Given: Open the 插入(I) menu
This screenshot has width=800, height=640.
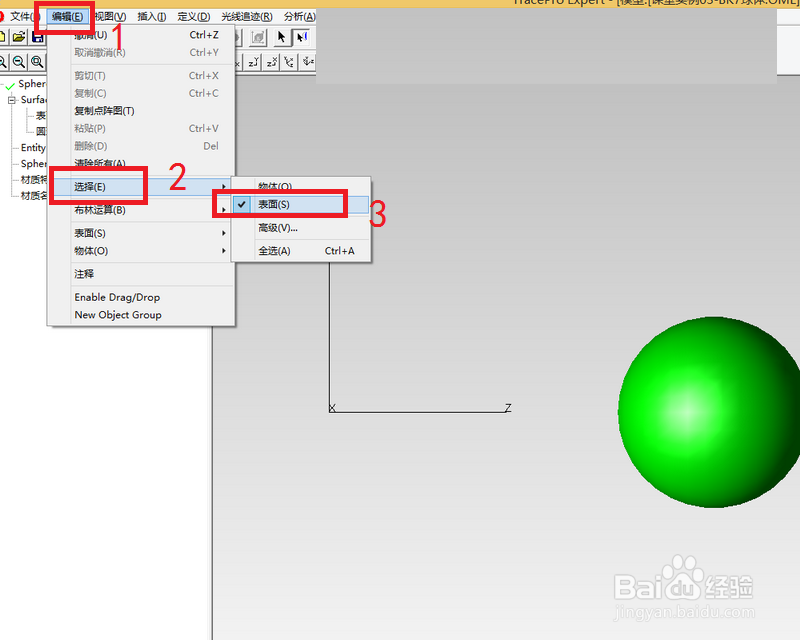Looking at the screenshot, I should point(152,16).
